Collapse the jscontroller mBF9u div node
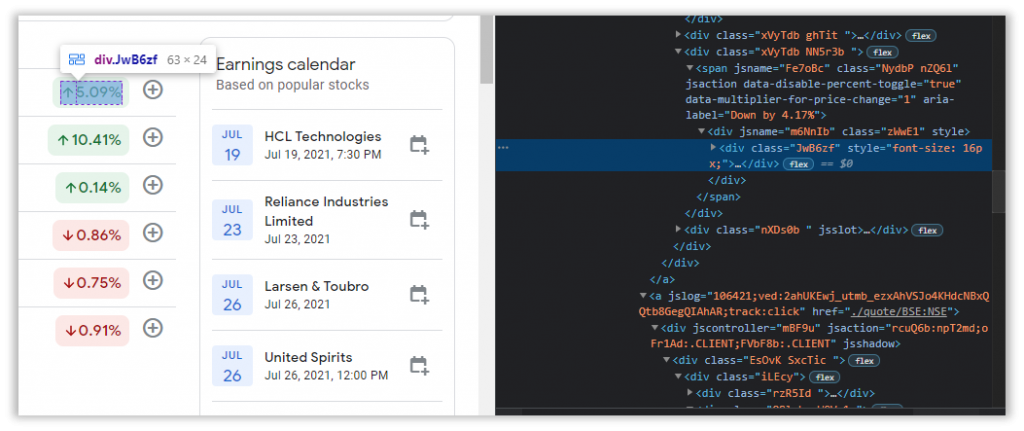Screen dimensions: 1024x431 pyautogui.click(x=655, y=327)
